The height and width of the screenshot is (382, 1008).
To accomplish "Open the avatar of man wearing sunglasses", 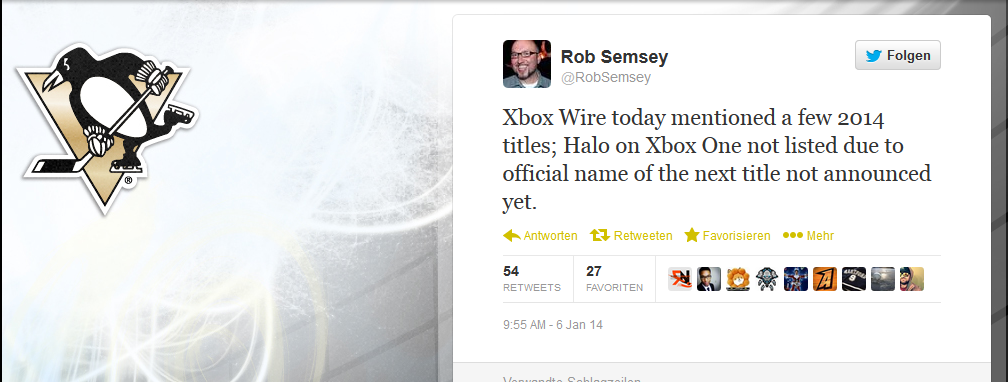I will (x=912, y=279).
